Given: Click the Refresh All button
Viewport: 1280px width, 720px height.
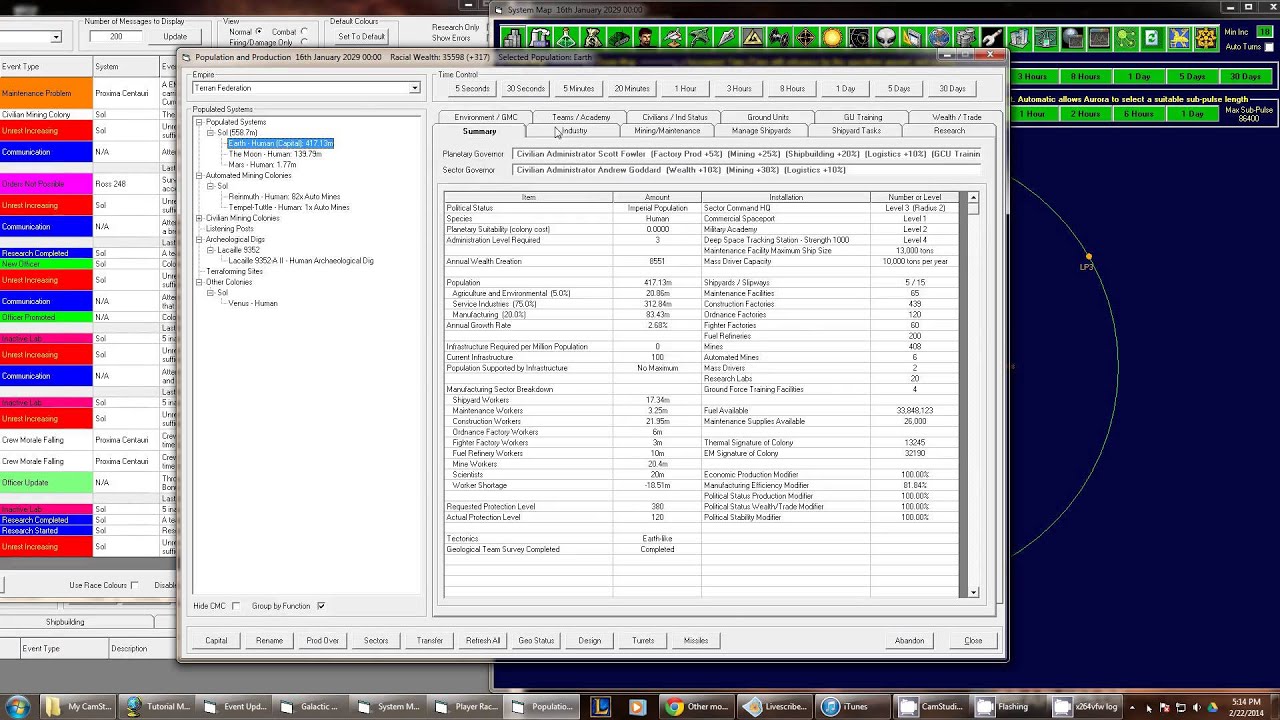Looking at the screenshot, I should (483, 640).
